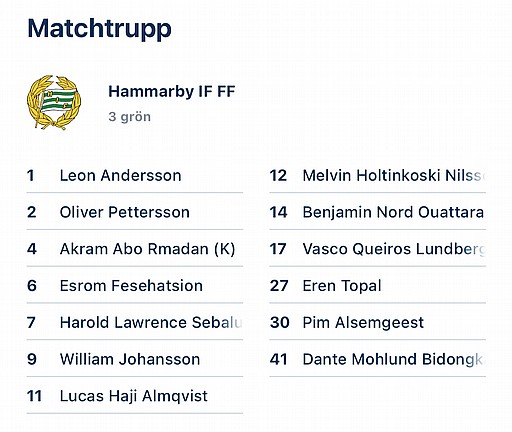Click on Vasco Queiros Lundberg
This screenshot has width=512, height=432.
click(x=377, y=249)
